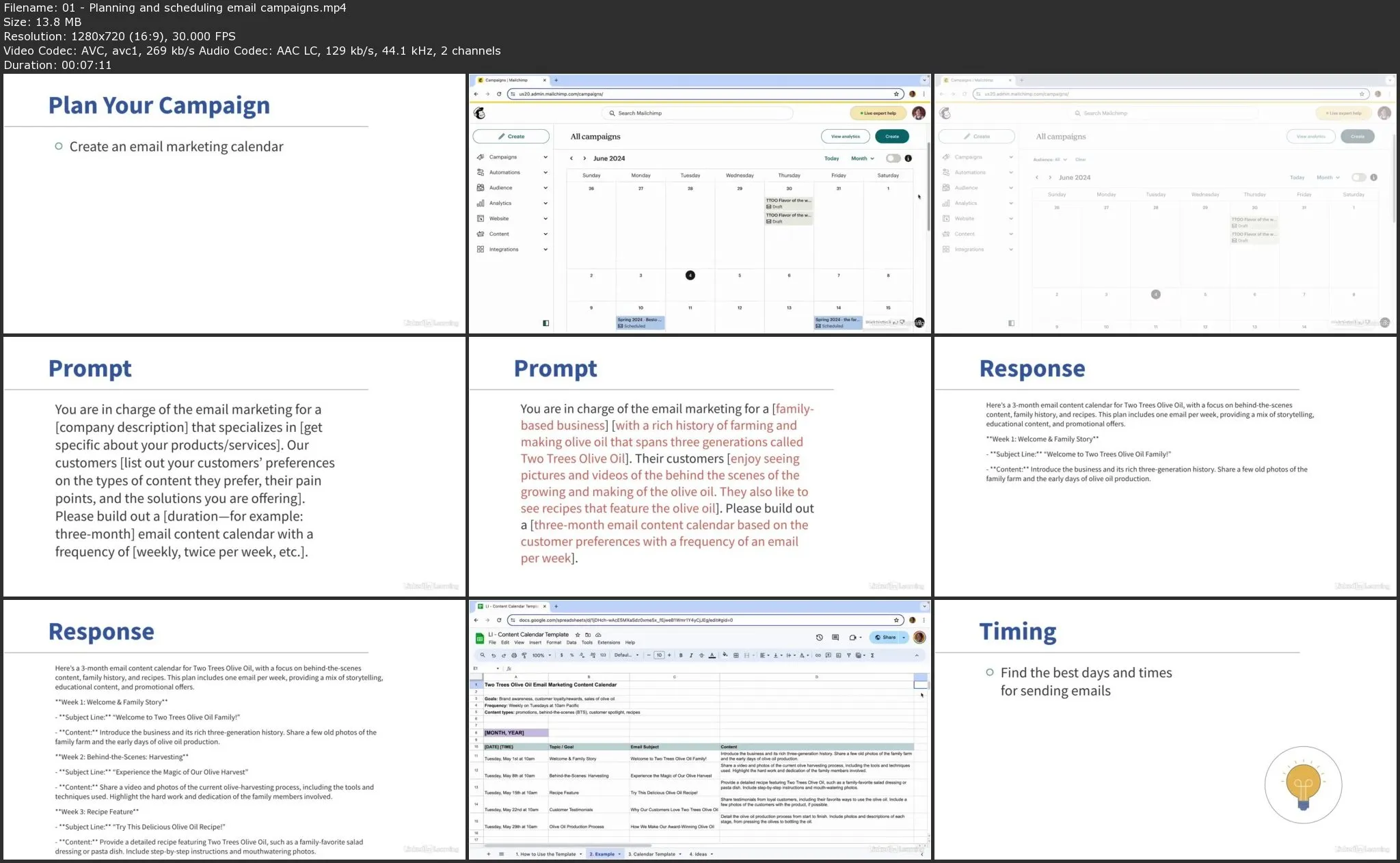Open the 100% zoom dropdown in Sheets
The image size is (1400, 863).
point(541,655)
